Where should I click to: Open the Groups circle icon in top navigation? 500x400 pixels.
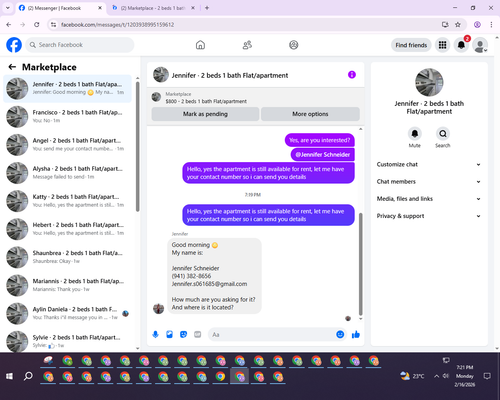coord(294,45)
